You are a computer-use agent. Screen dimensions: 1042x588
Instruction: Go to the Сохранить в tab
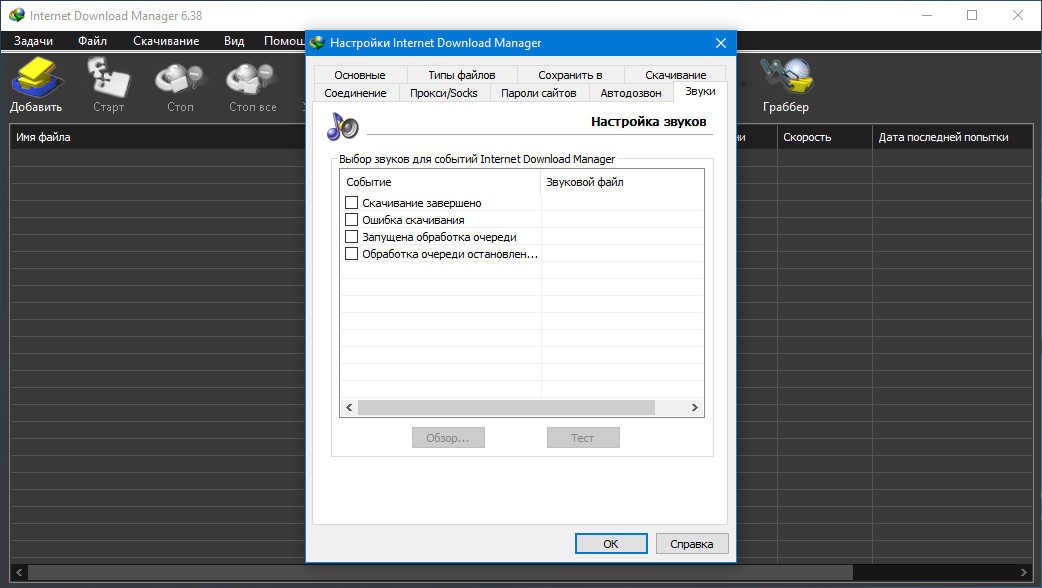[x=570, y=74]
